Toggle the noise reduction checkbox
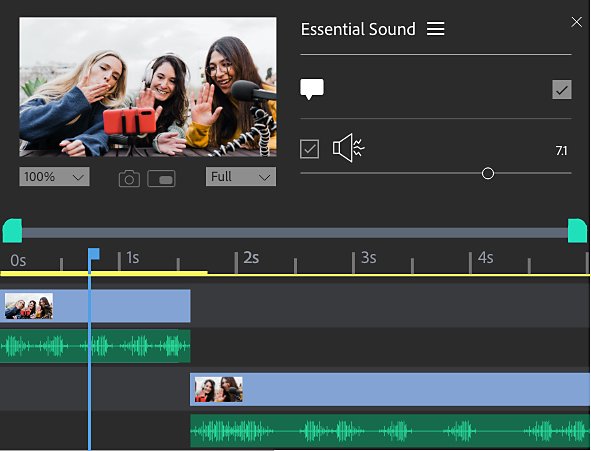Screen dimensions: 591x451 point(309,149)
